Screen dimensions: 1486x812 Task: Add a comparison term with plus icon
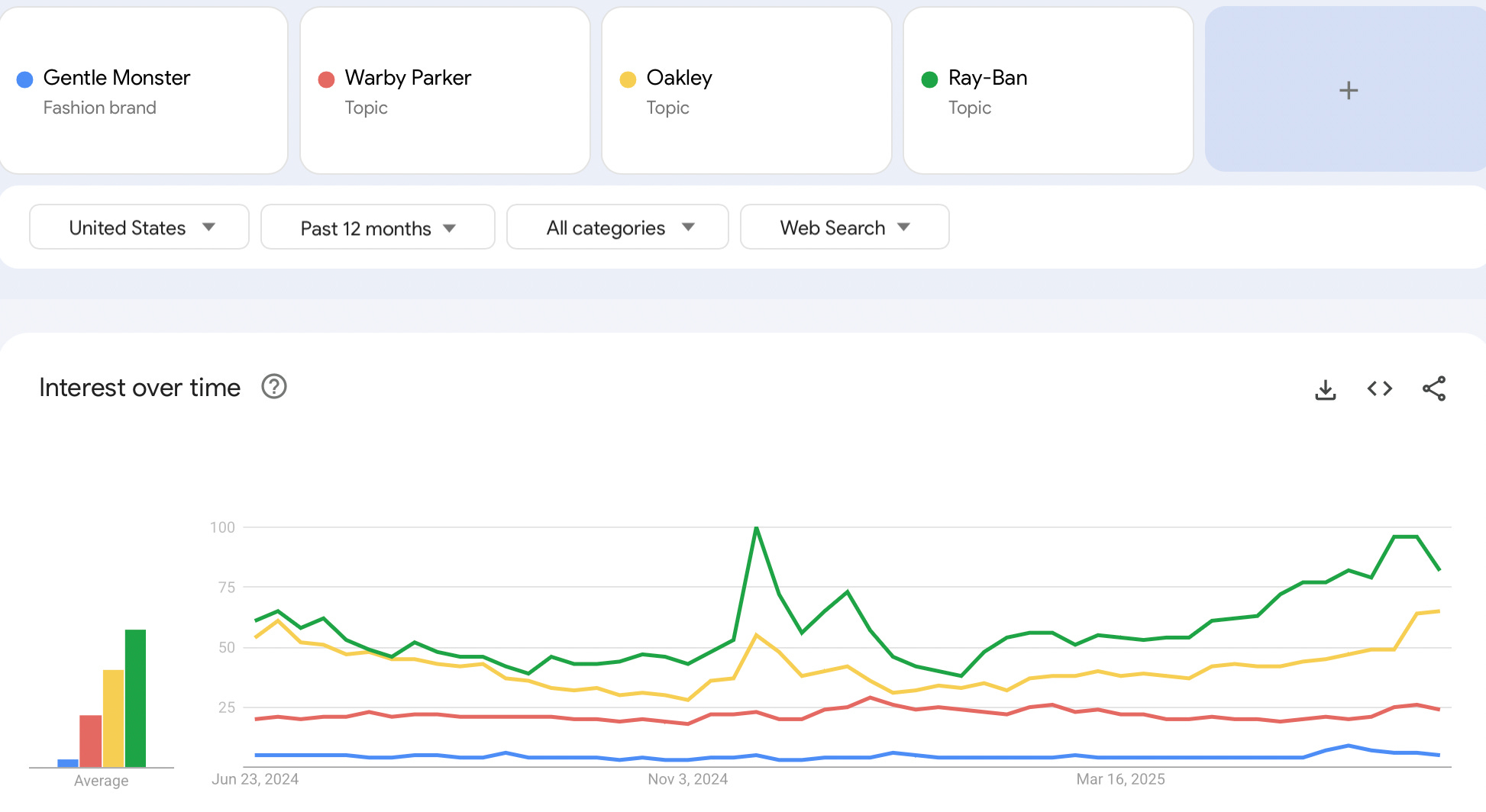point(1349,90)
